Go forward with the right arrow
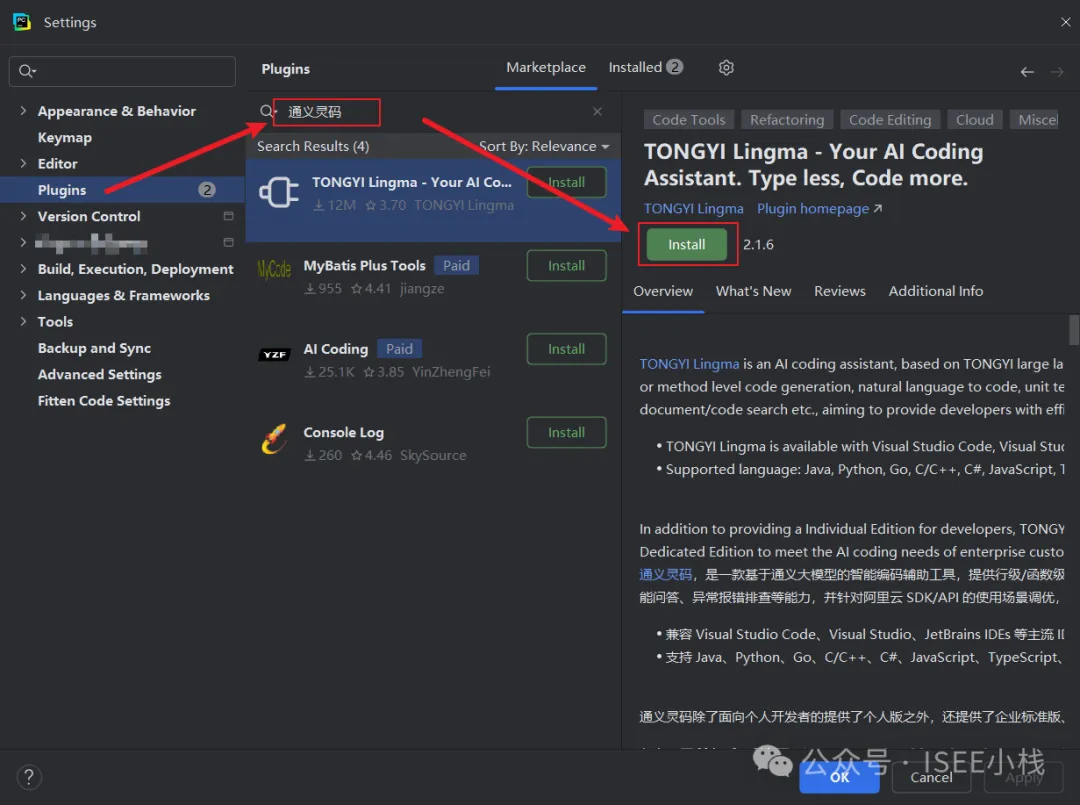The height and width of the screenshot is (805, 1080). pos(1057,72)
